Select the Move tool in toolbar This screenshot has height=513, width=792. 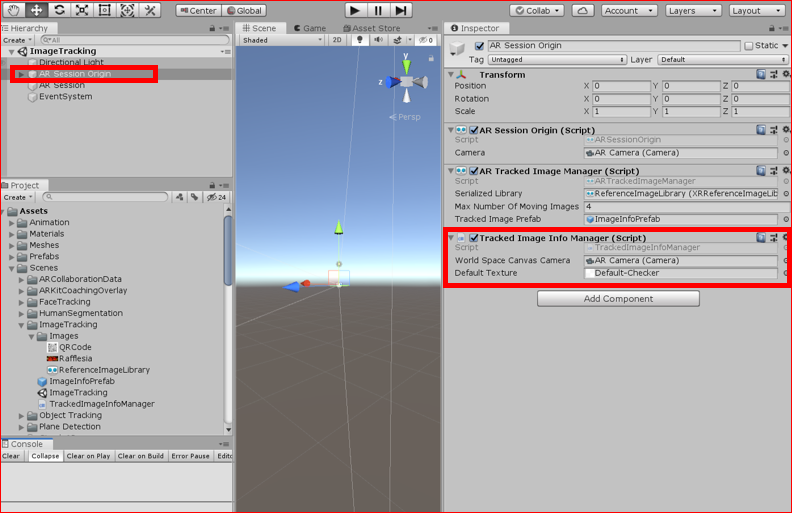click(x=36, y=10)
